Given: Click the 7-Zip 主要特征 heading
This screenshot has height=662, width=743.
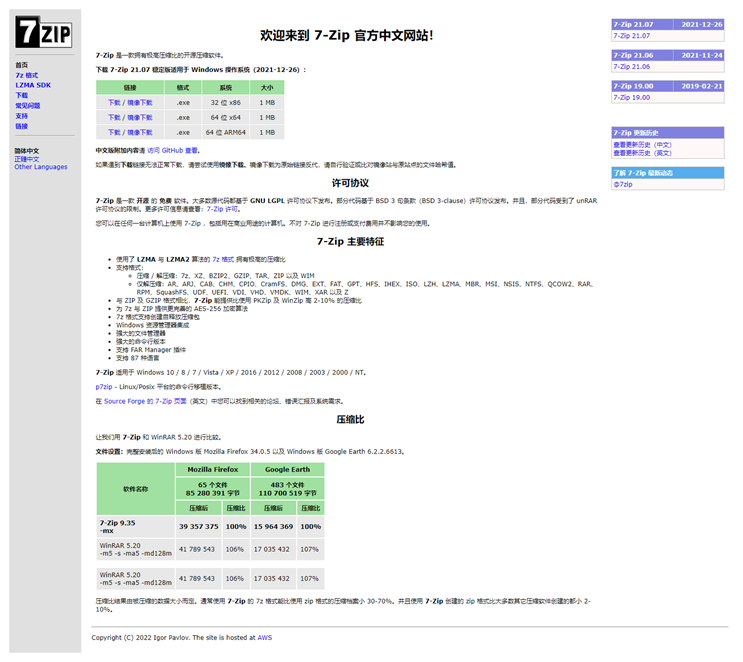Looking at the screenshot, I should pos(350,241).
